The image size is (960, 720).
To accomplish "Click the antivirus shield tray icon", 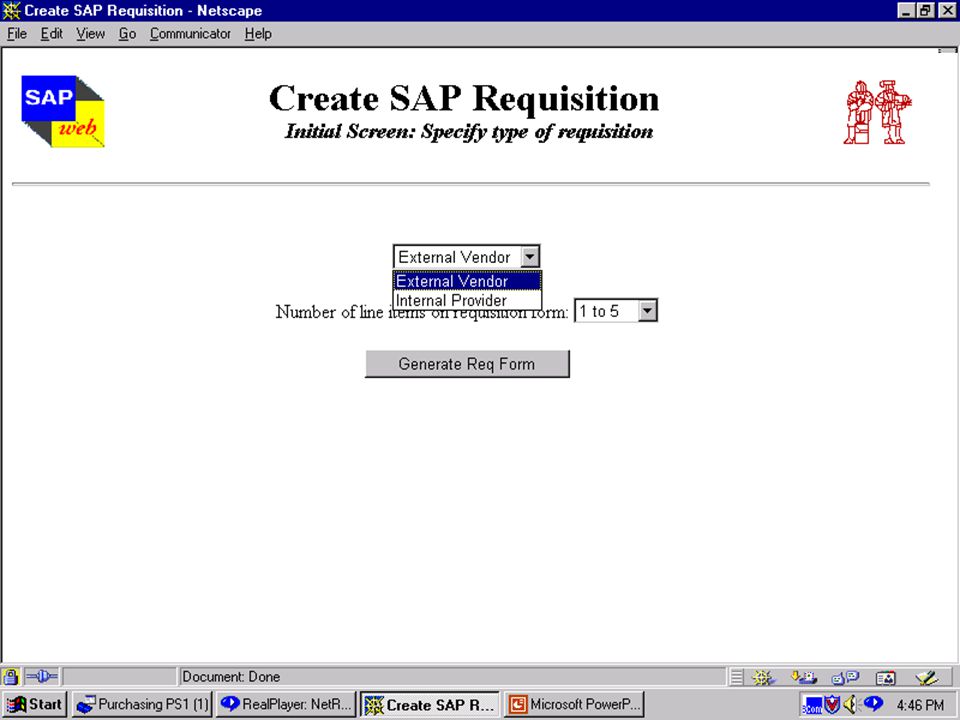I will tap(832, 705).
